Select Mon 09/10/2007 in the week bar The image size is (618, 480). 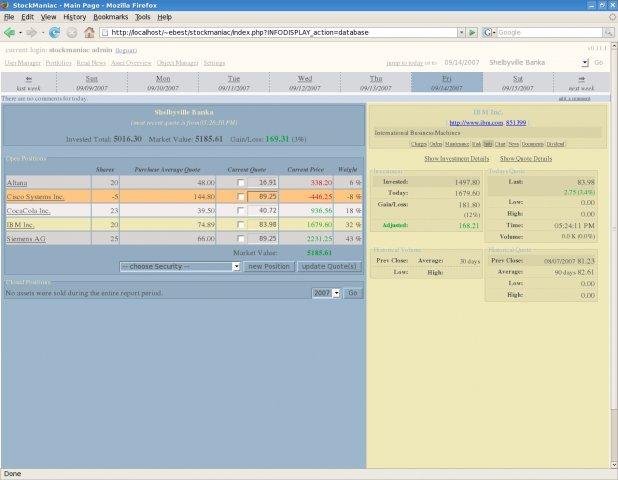coord(163,83)
